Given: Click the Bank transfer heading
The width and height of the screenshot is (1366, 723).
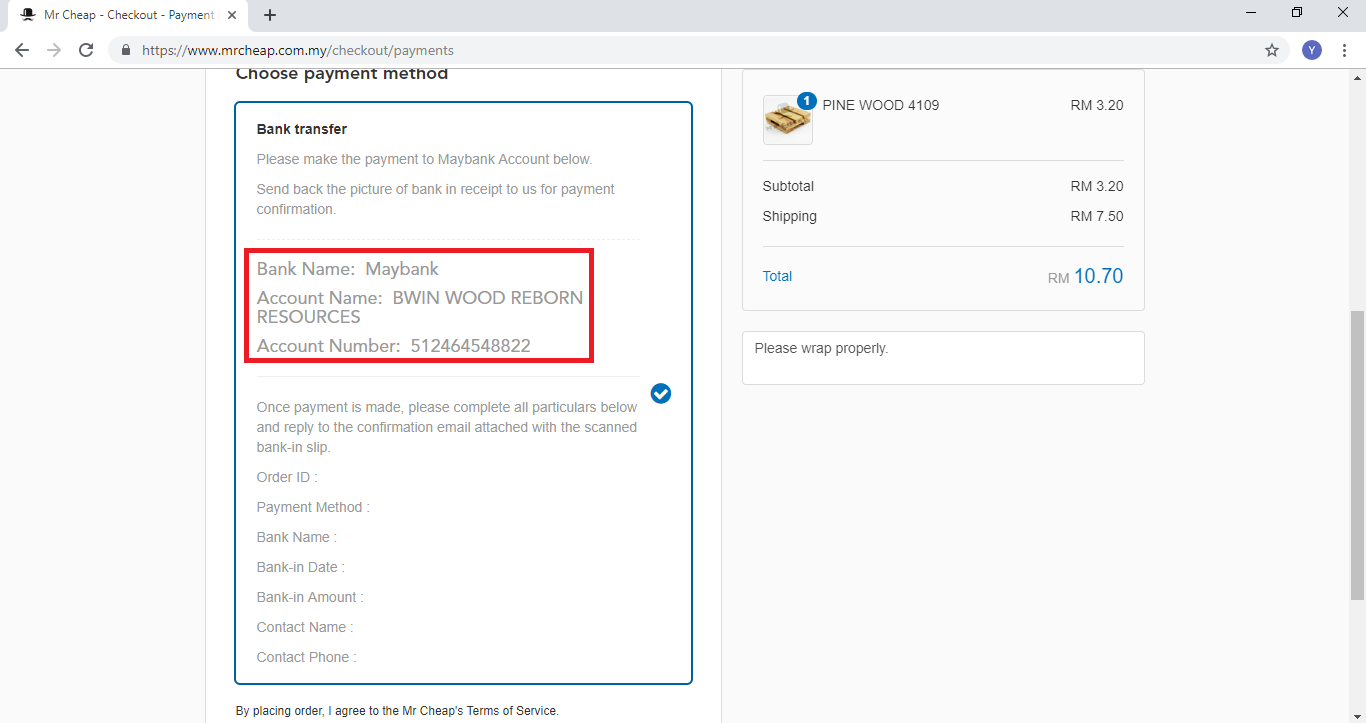Looking at the screenshot, I should coord(302,129).
